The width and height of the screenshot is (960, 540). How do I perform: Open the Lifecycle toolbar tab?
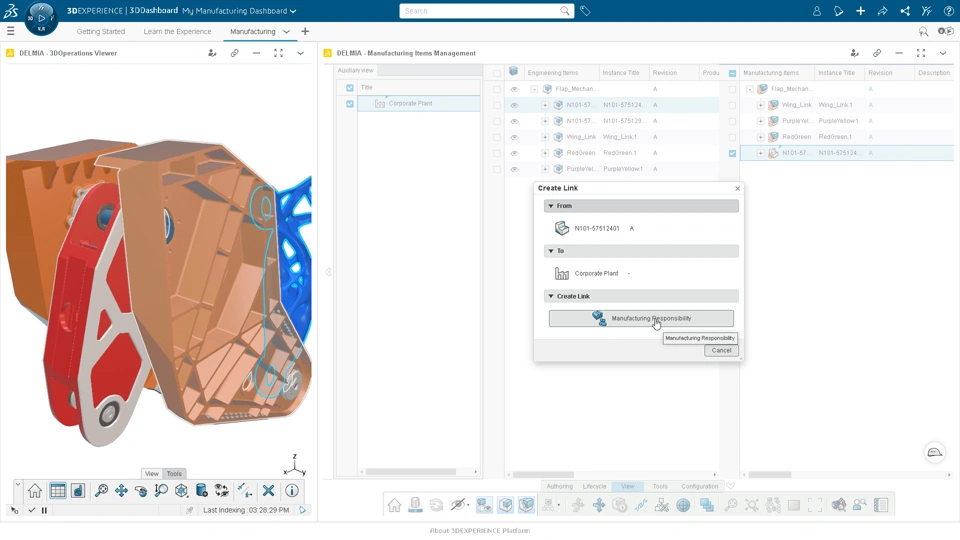(594, 486)
